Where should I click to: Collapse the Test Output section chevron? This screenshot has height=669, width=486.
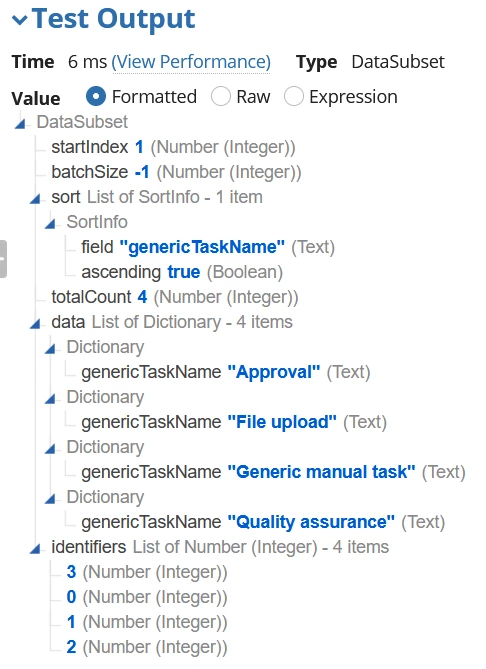pos(20,20)
